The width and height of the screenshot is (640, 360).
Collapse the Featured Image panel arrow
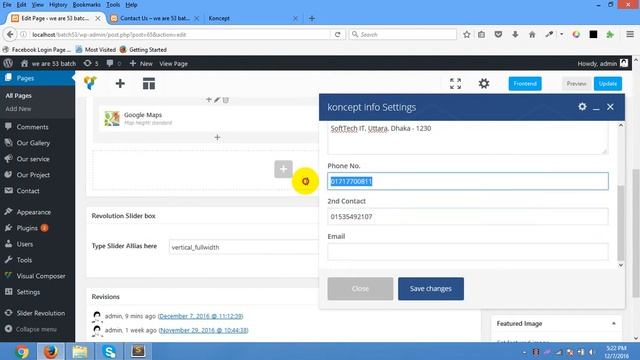coord(614,323)
